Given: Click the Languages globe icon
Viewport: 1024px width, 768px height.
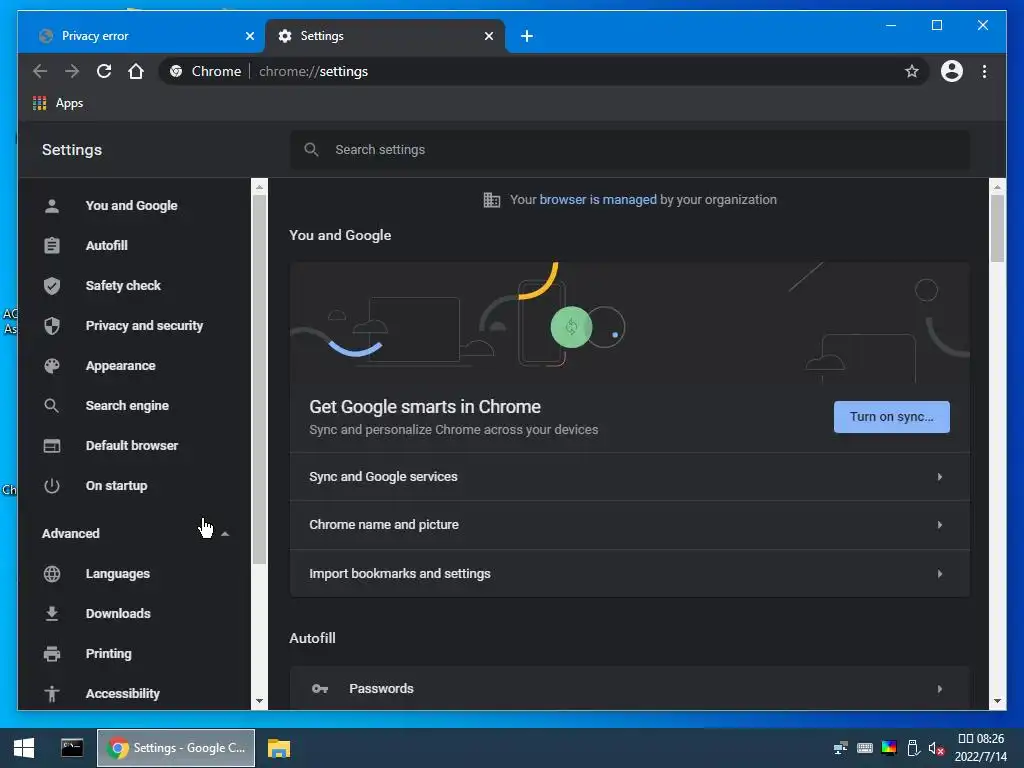Looking at the screenshot, I should coord(52,573).
